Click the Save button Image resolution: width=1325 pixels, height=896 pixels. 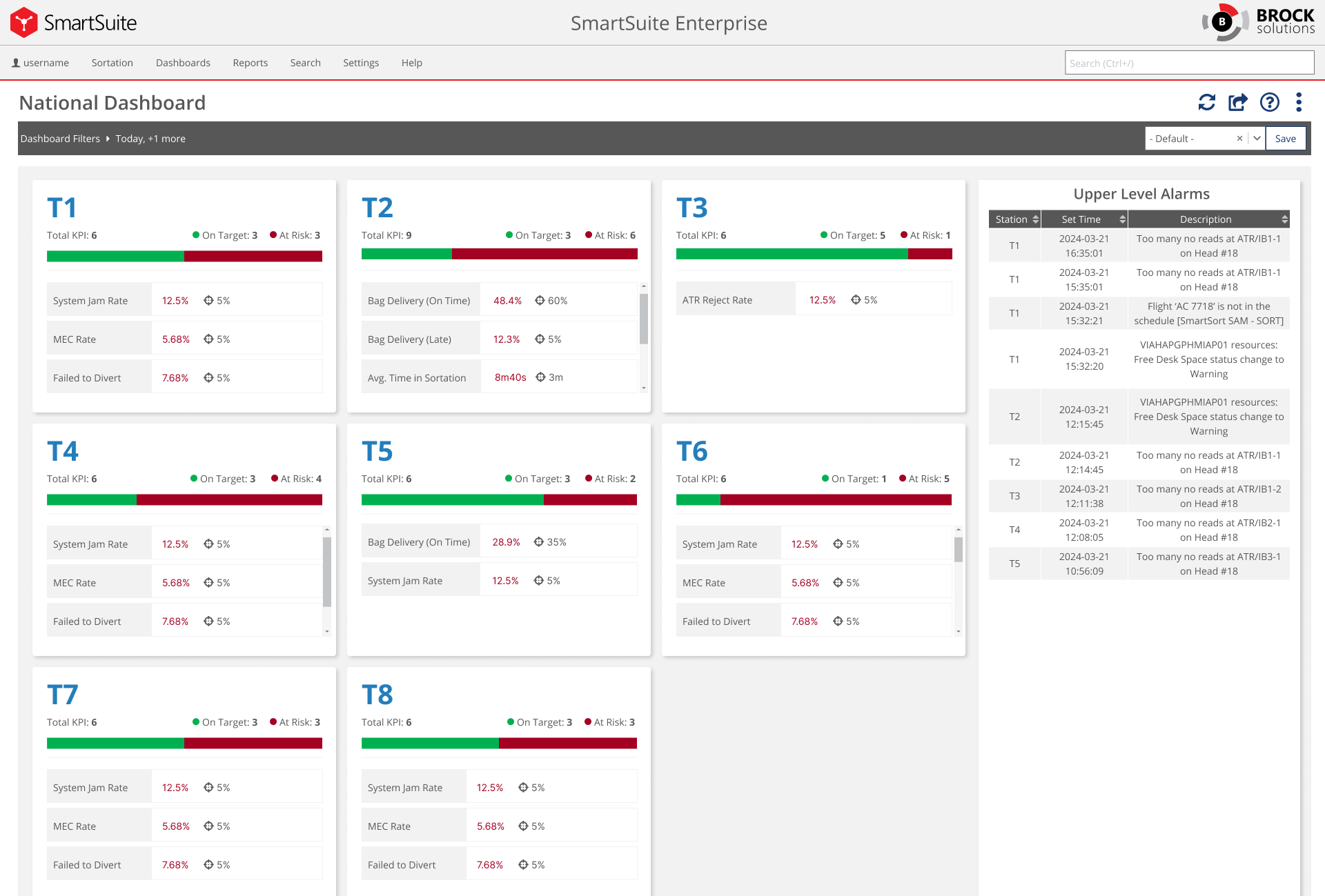[x=1285, y=139]
